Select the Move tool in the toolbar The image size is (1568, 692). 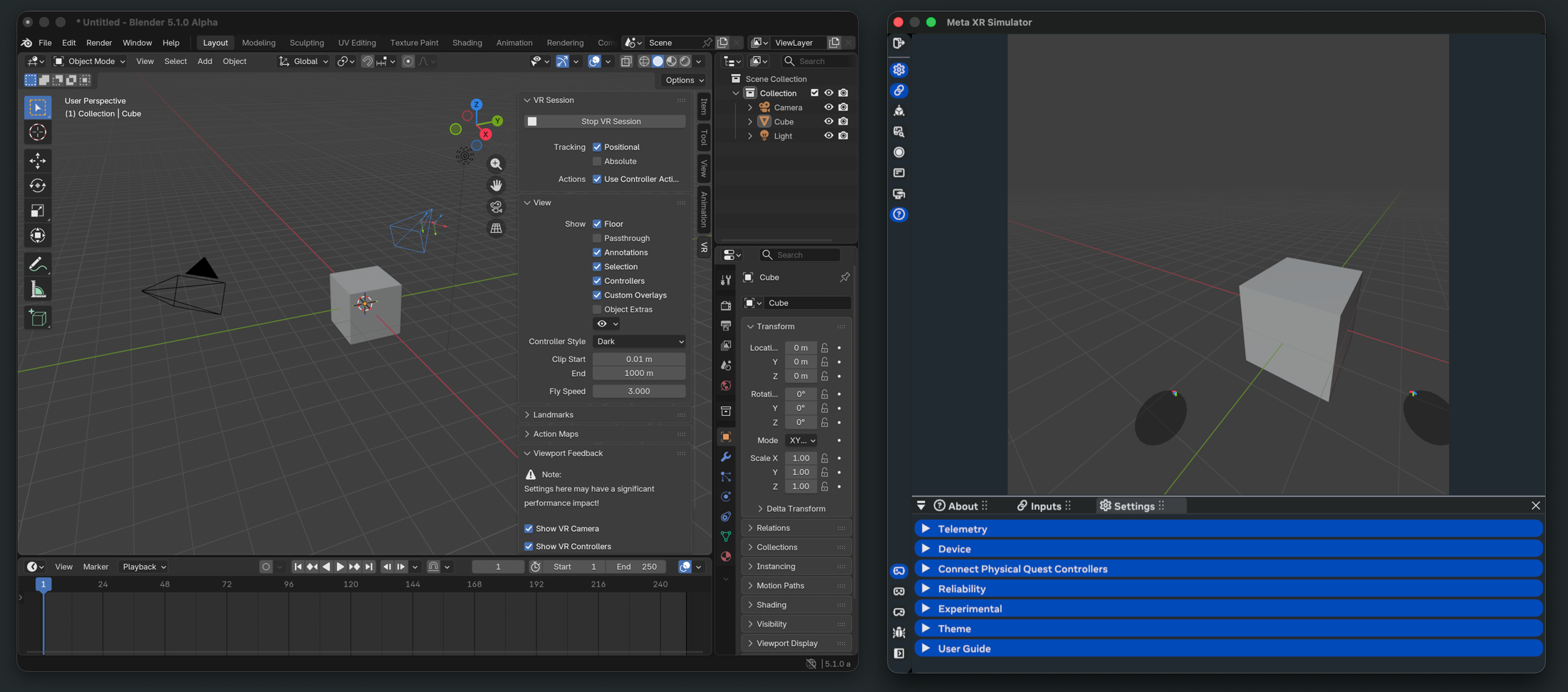[x=38, y=161]
